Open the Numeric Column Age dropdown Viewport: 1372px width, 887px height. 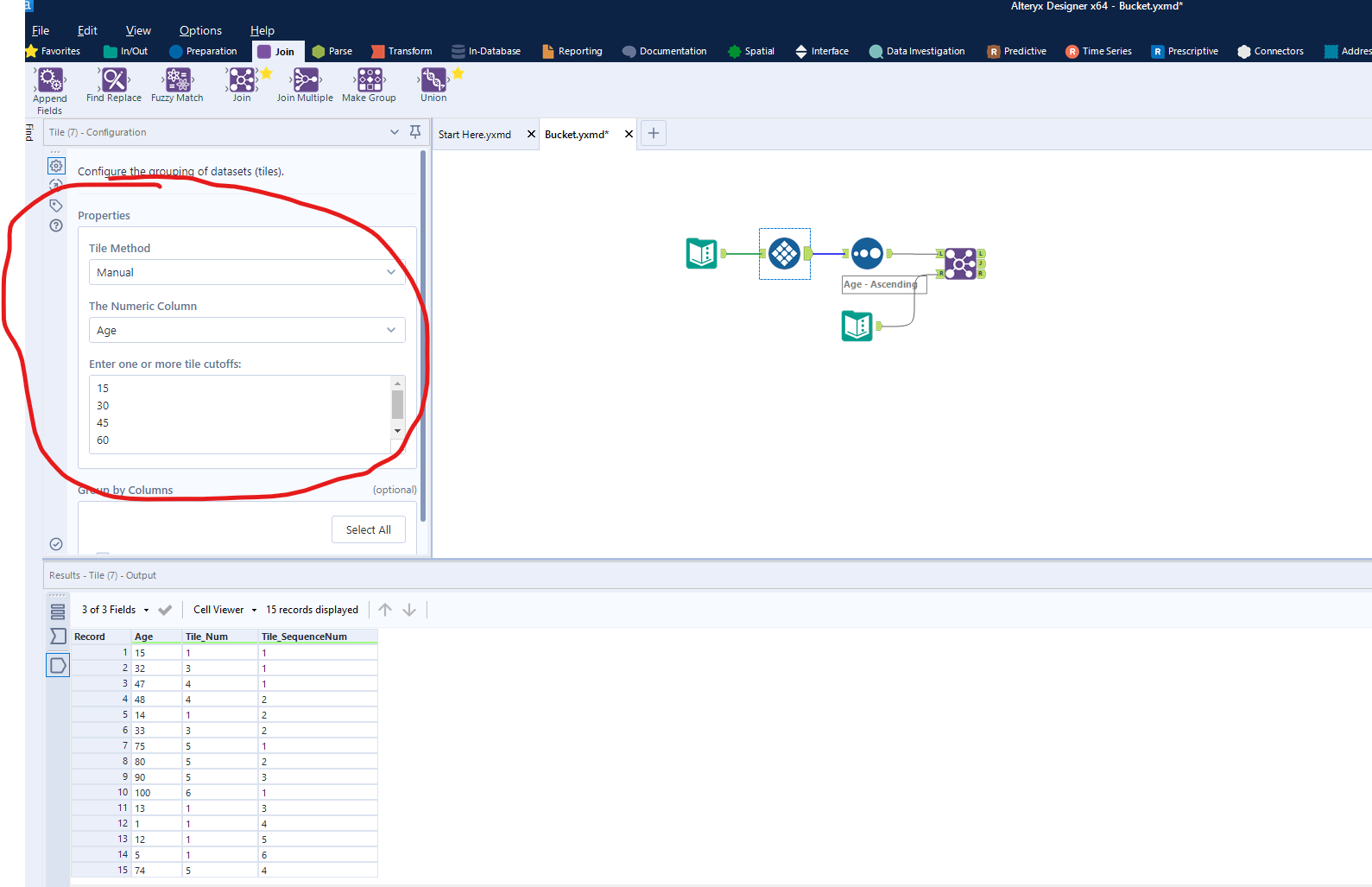(247, 330)
